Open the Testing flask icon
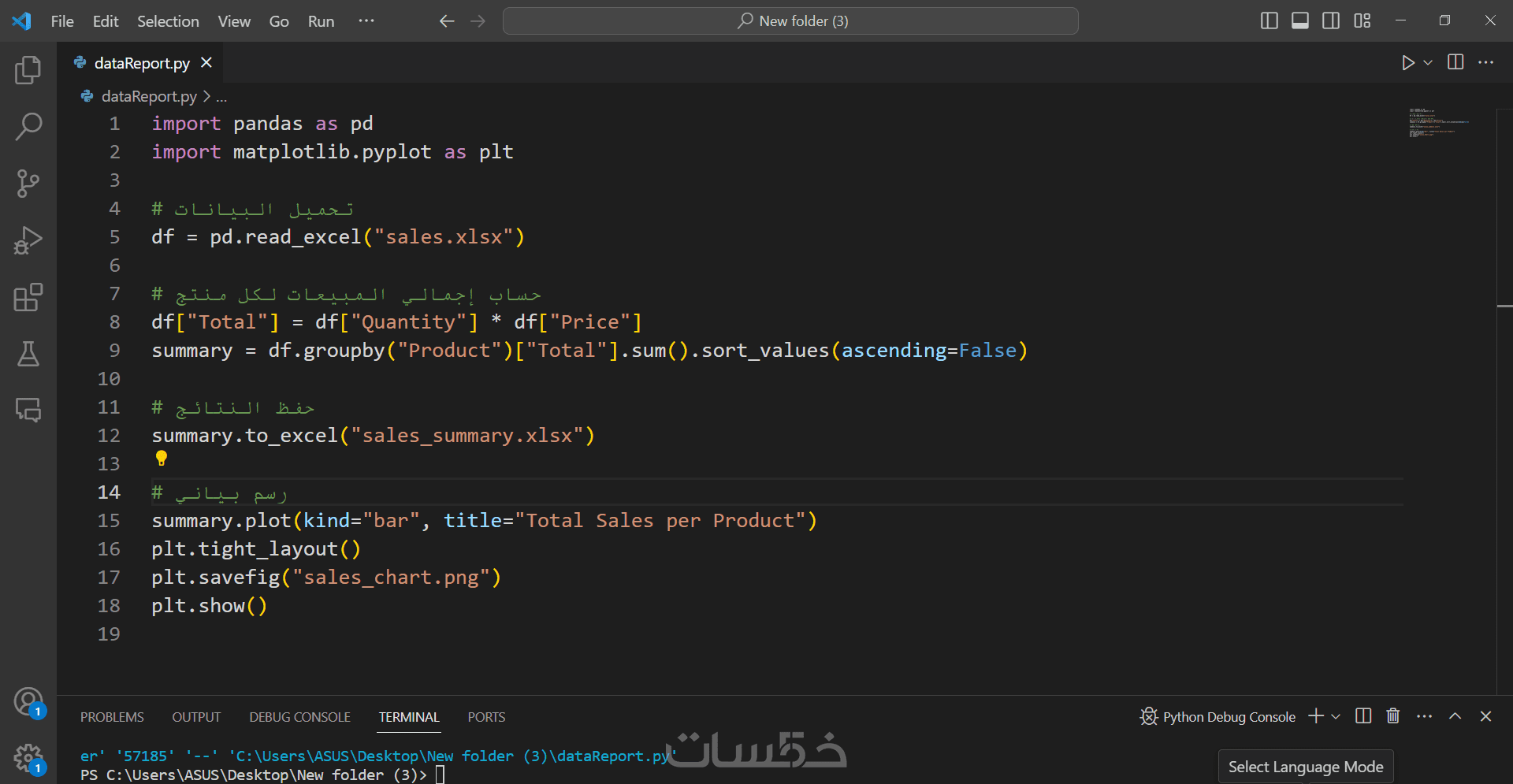Viewport: 1513px width, 784px height. click(28, 354)
